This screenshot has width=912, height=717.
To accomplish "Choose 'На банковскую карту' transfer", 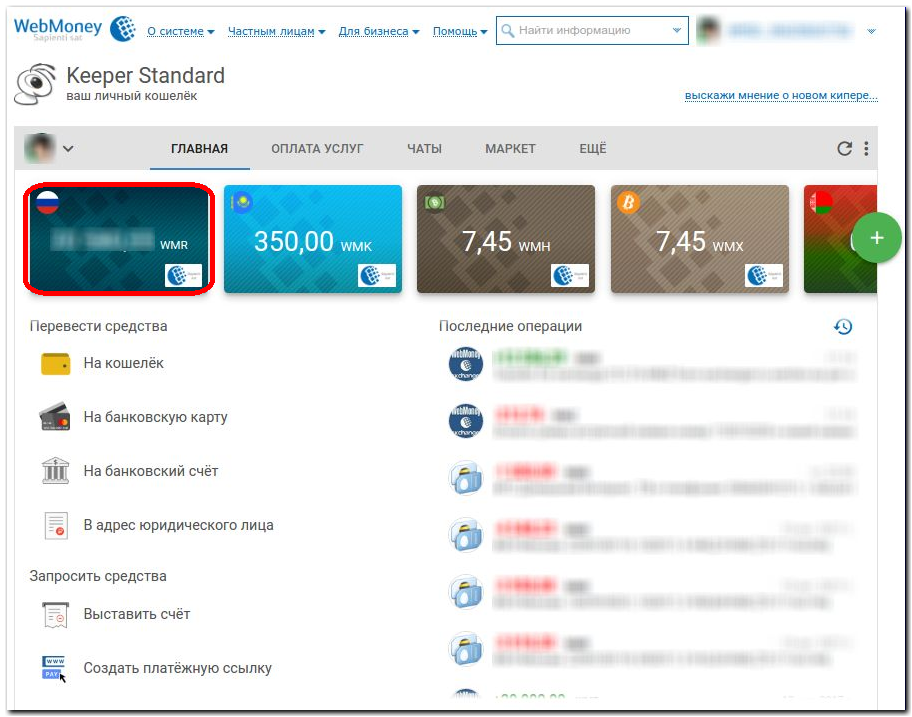I will 155,417.
